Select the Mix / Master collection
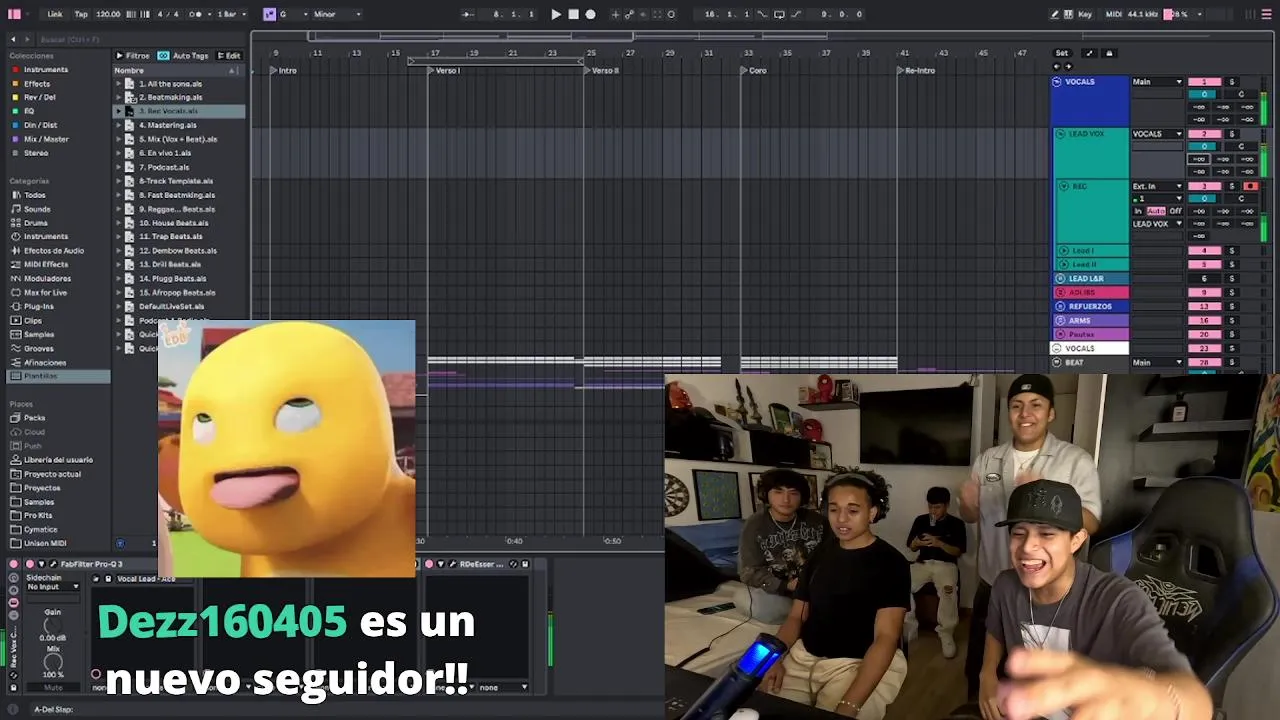This screenshot has width=1280, height=720. tap(46, 140)
